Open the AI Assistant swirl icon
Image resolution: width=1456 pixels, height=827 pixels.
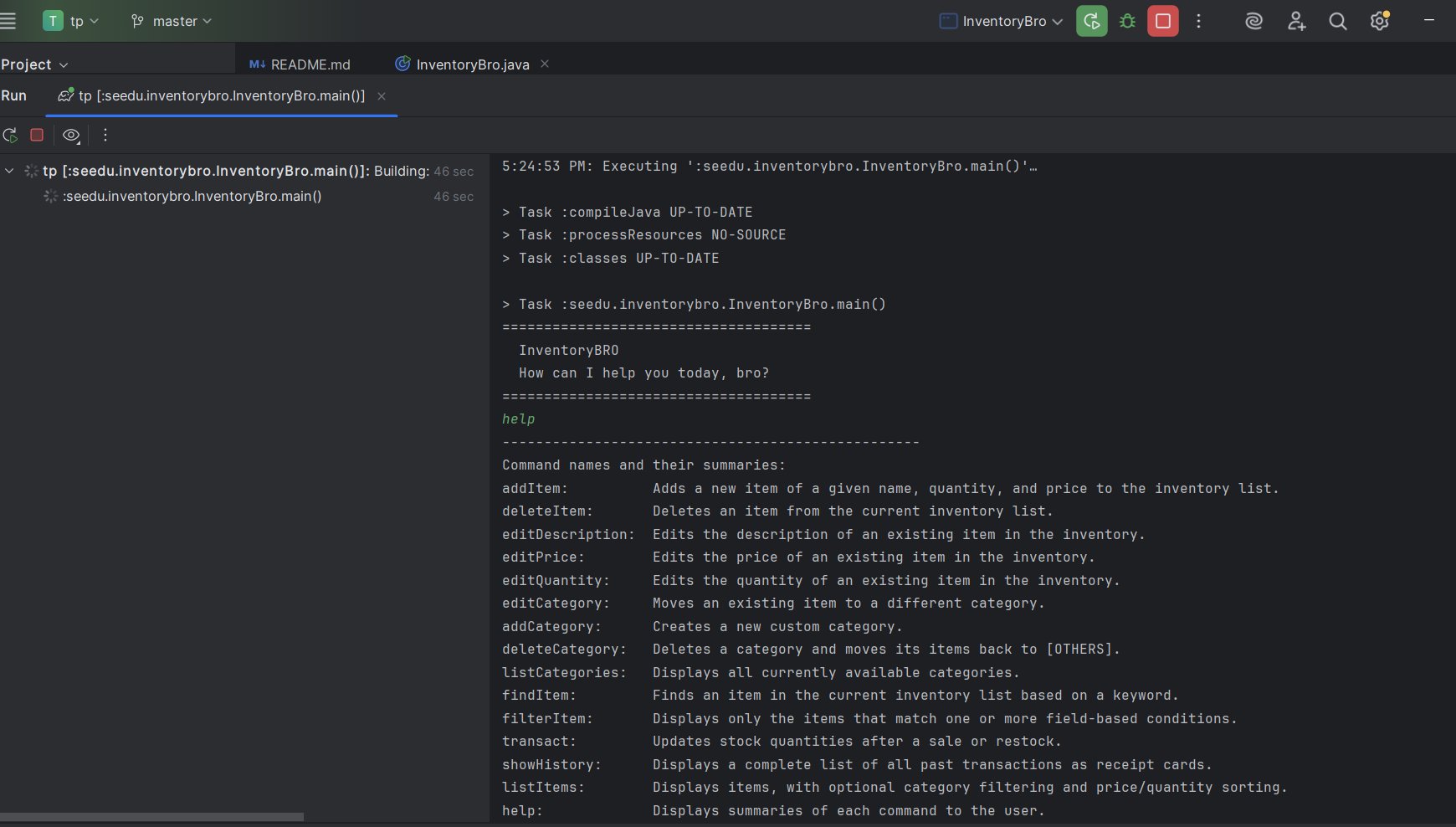[x=1253, y=21]
